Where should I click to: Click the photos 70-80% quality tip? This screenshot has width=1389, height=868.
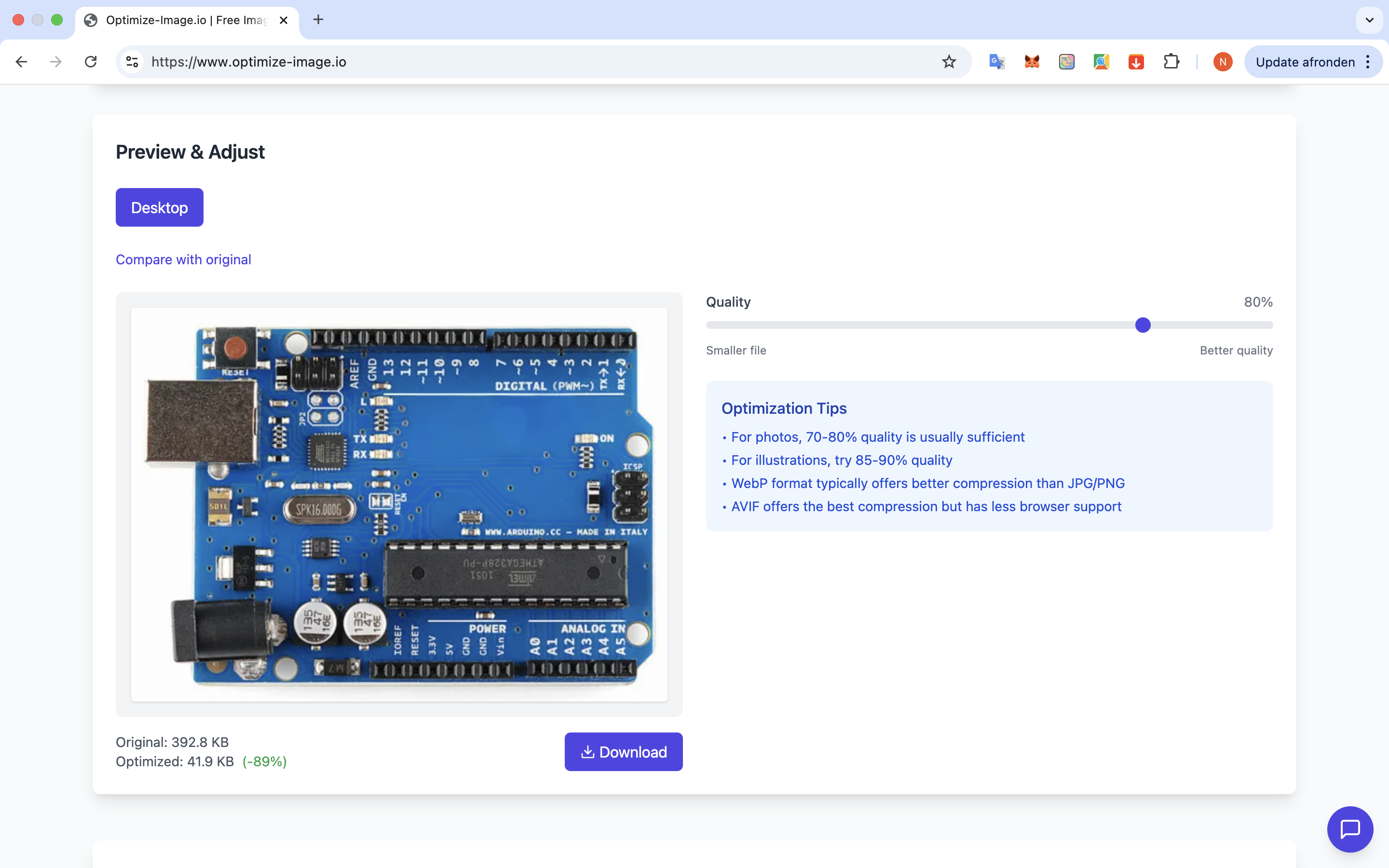[878, 437]
